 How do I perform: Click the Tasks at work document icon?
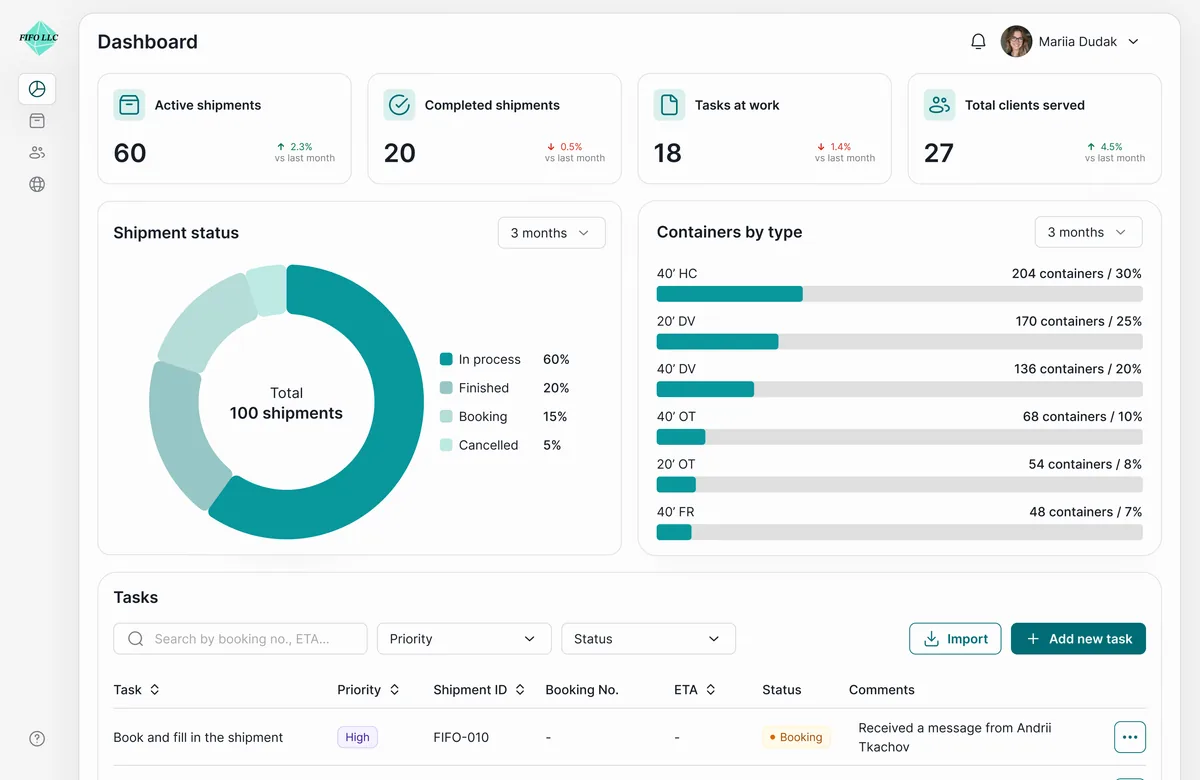click(669, 105)
